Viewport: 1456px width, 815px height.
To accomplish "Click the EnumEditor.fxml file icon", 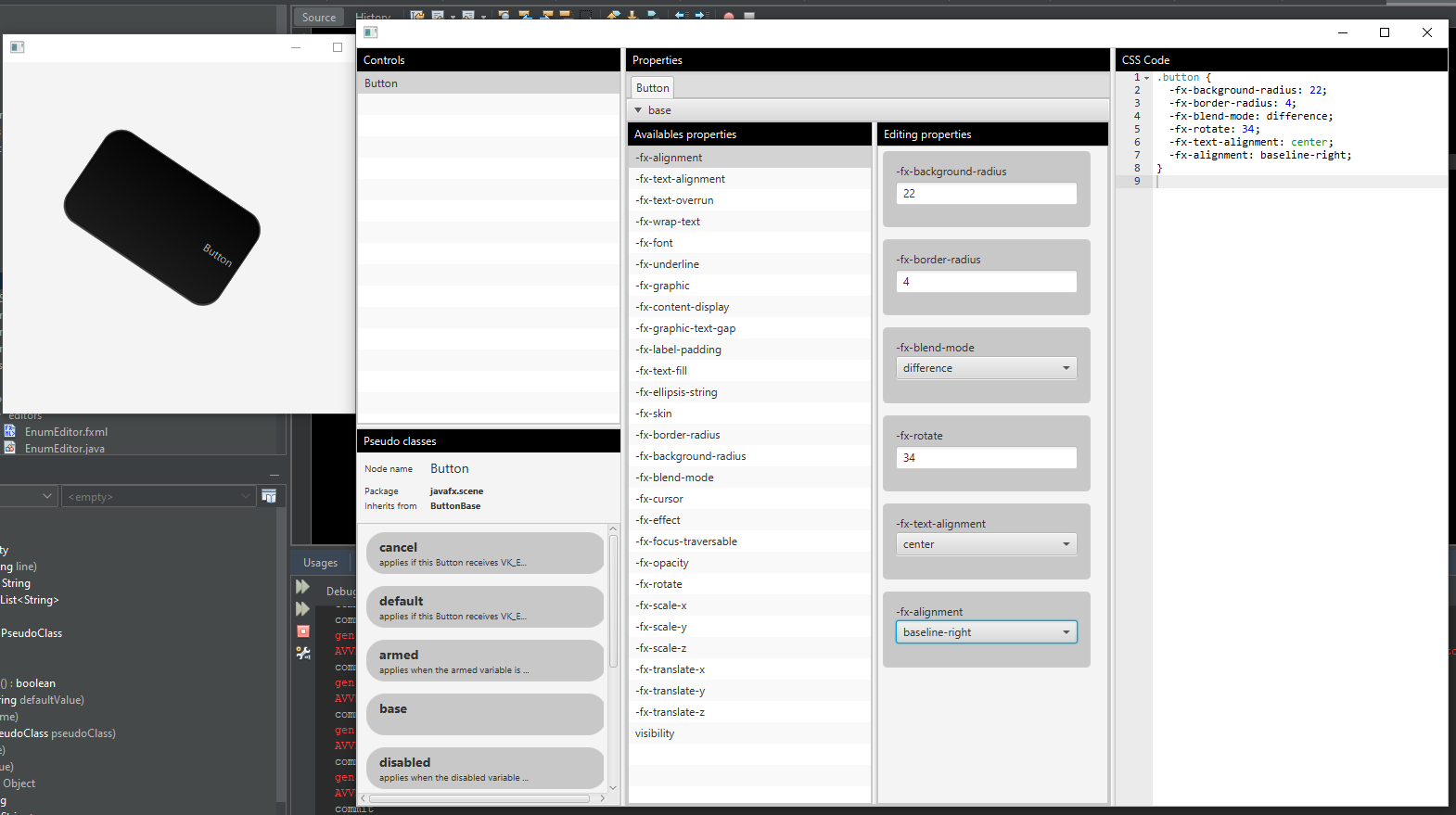I will 10,431.
